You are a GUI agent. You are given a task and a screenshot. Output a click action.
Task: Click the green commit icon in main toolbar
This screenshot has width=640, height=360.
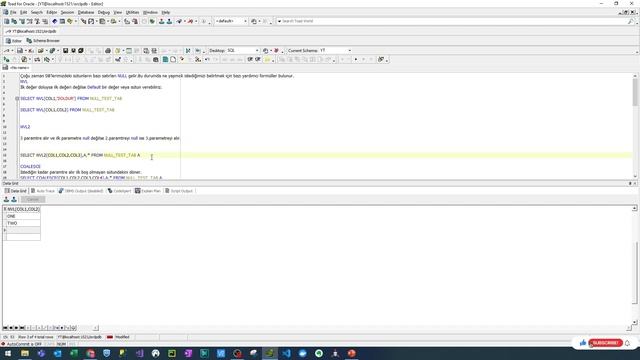click(162, 21)
